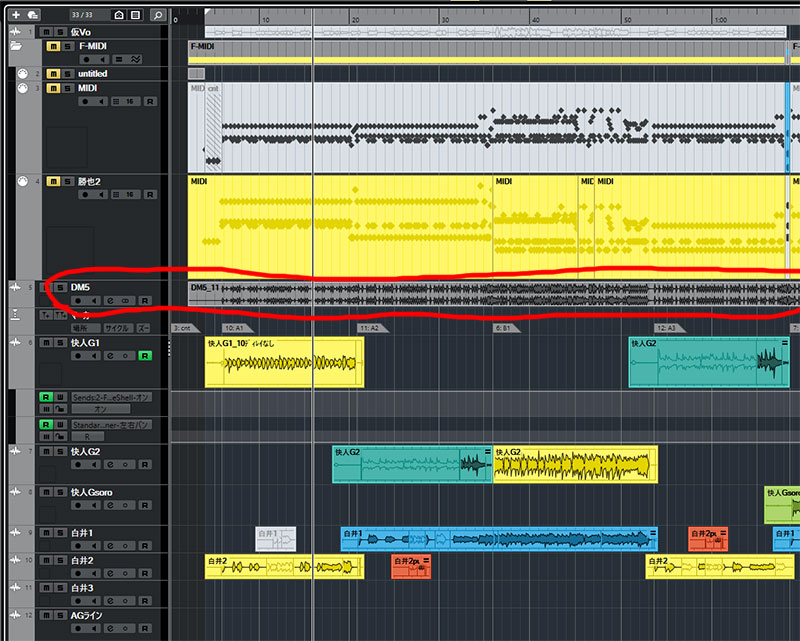Image resolution: width=800 pixels, height=641 pixels.
Task: Click the MIDI connector icon of the 勝也2 track
Action: pos(22,181)
